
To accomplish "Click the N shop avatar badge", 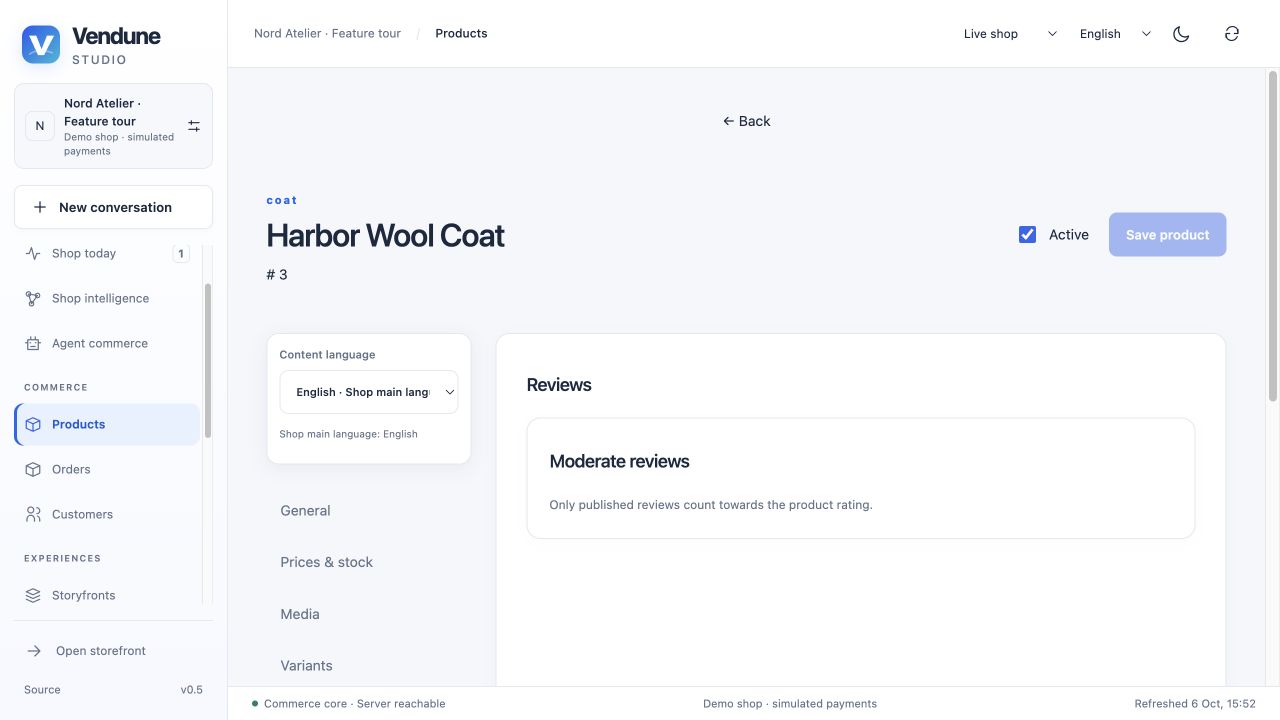I will pos(40,126).
